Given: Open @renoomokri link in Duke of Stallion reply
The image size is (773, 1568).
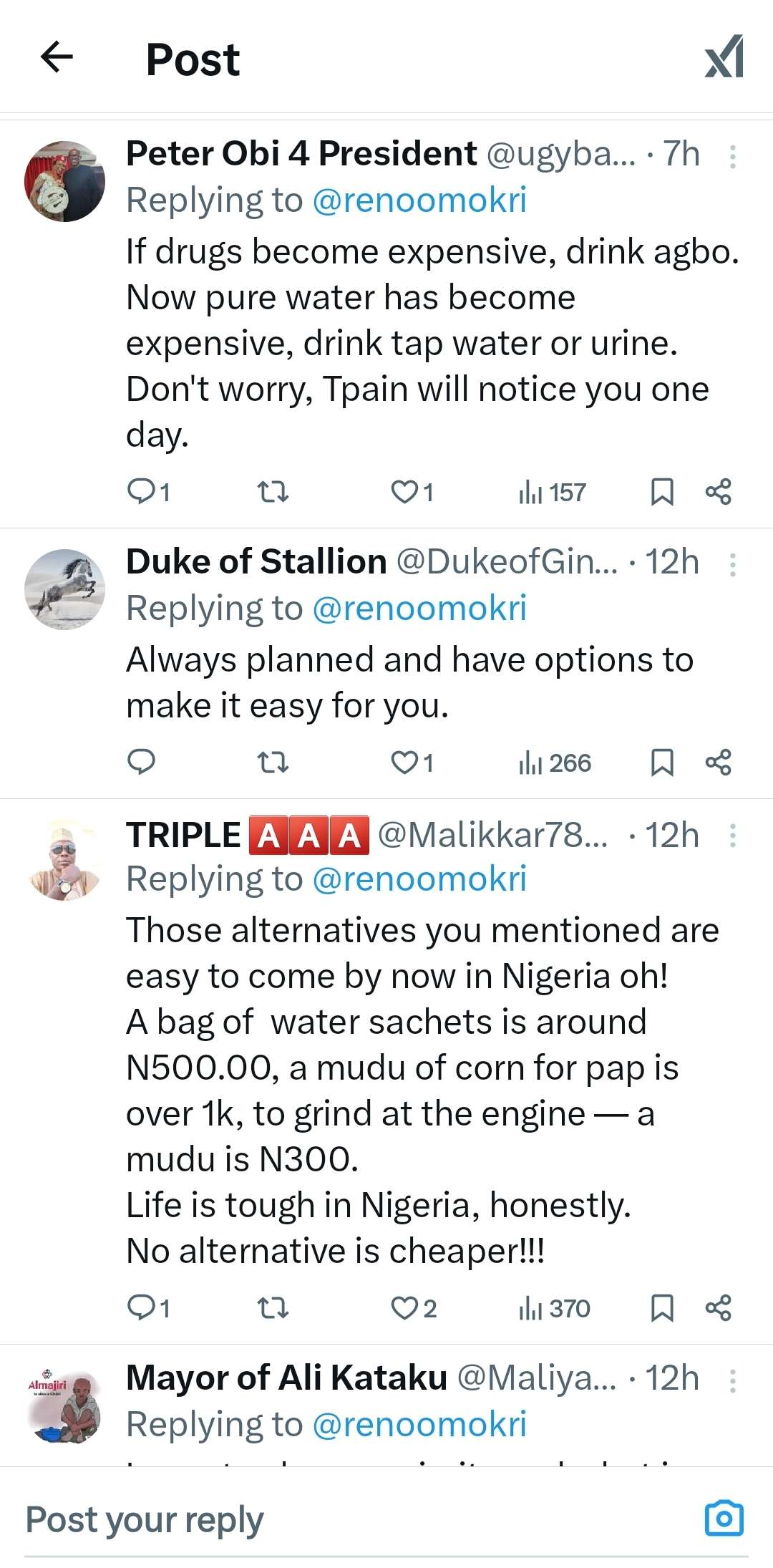Looking at the screenshot, I should click(419, 609).
